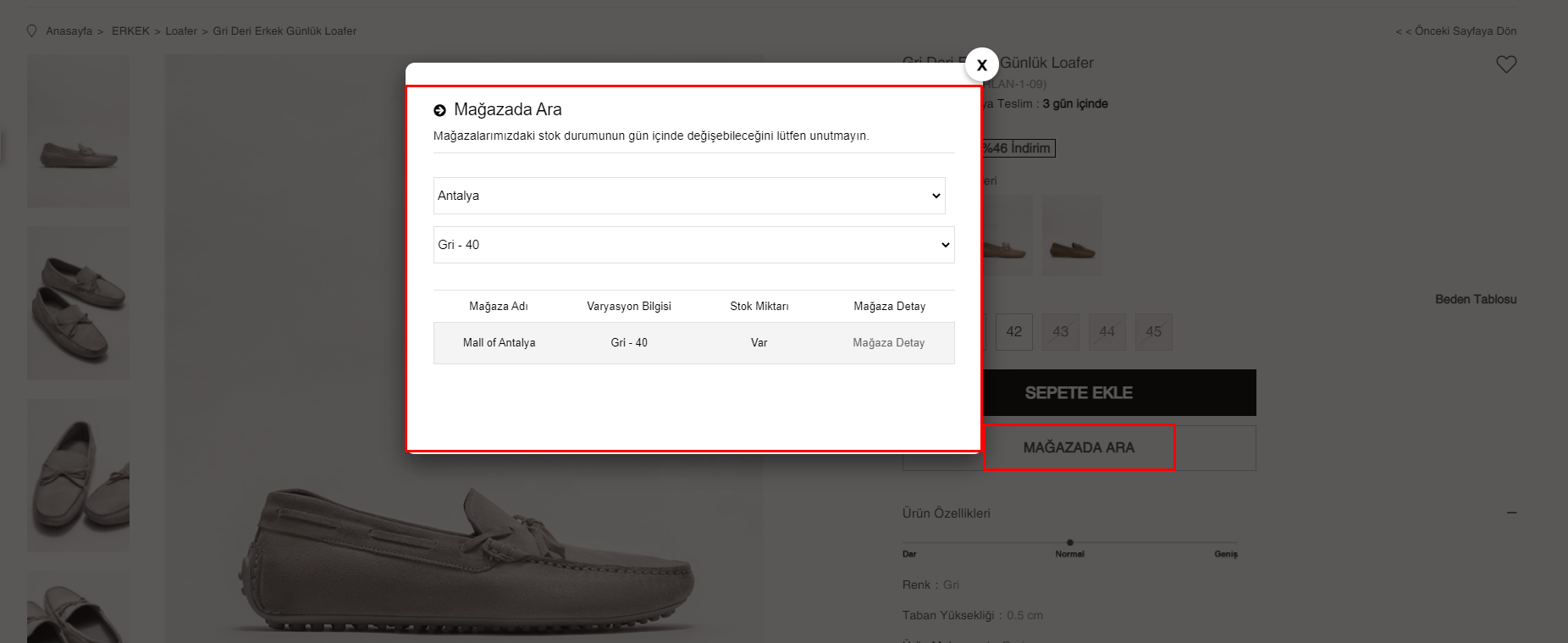This screenshot has width=1568, height=643.
Task: Collapse the Ürün Özellikleri section
Action: point(1511,513)
